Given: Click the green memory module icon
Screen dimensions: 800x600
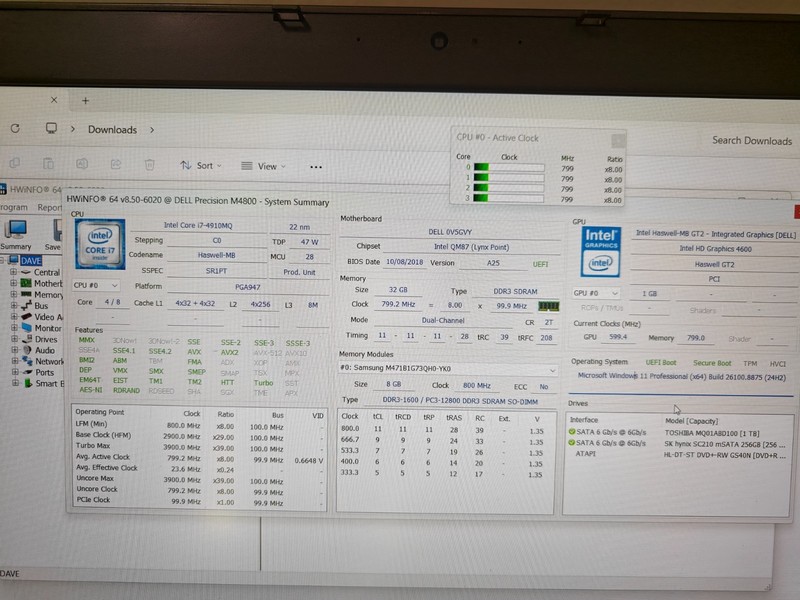Looking at the screenshot, I should (548, 306).
